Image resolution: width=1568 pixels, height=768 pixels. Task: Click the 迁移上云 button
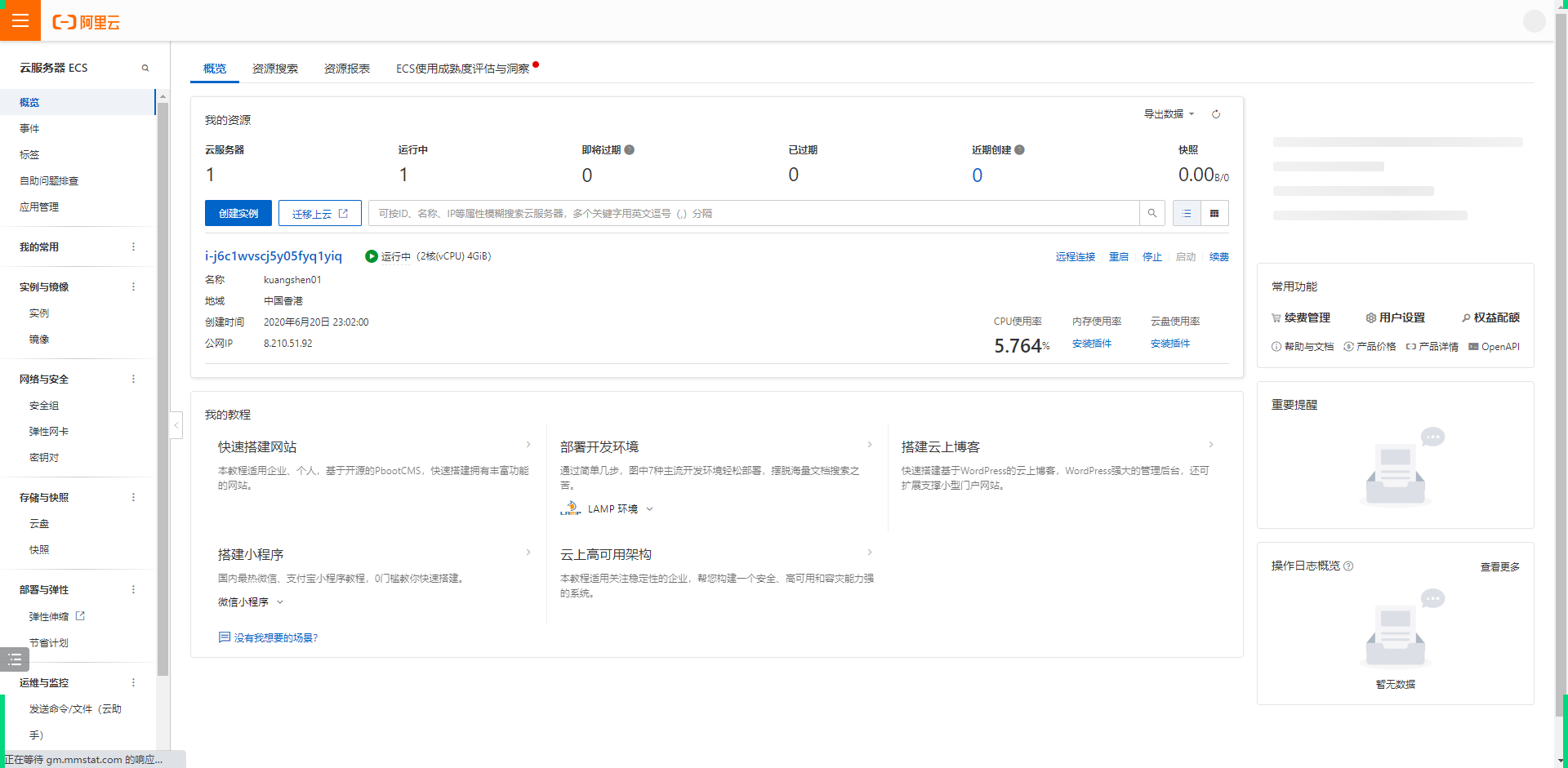320,213
